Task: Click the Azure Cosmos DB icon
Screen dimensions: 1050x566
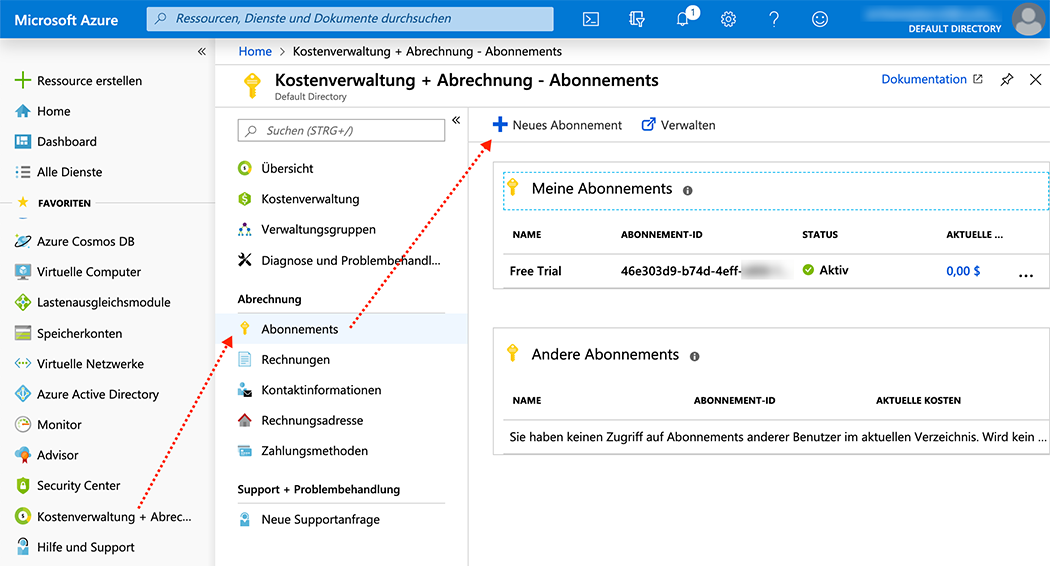Action: (x=23, y=241)
